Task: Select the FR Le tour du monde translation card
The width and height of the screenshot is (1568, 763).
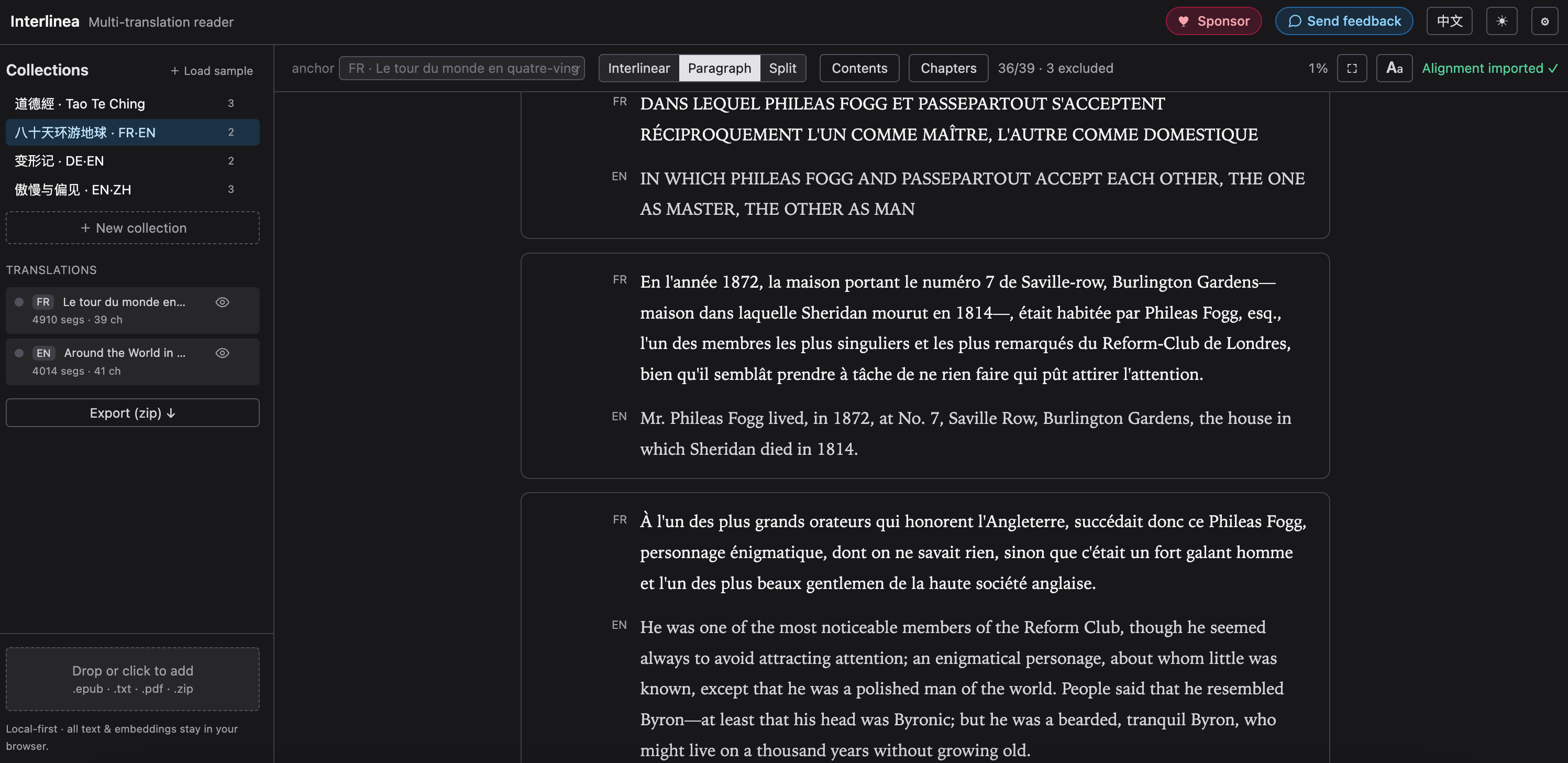Action: click(132, 311)
